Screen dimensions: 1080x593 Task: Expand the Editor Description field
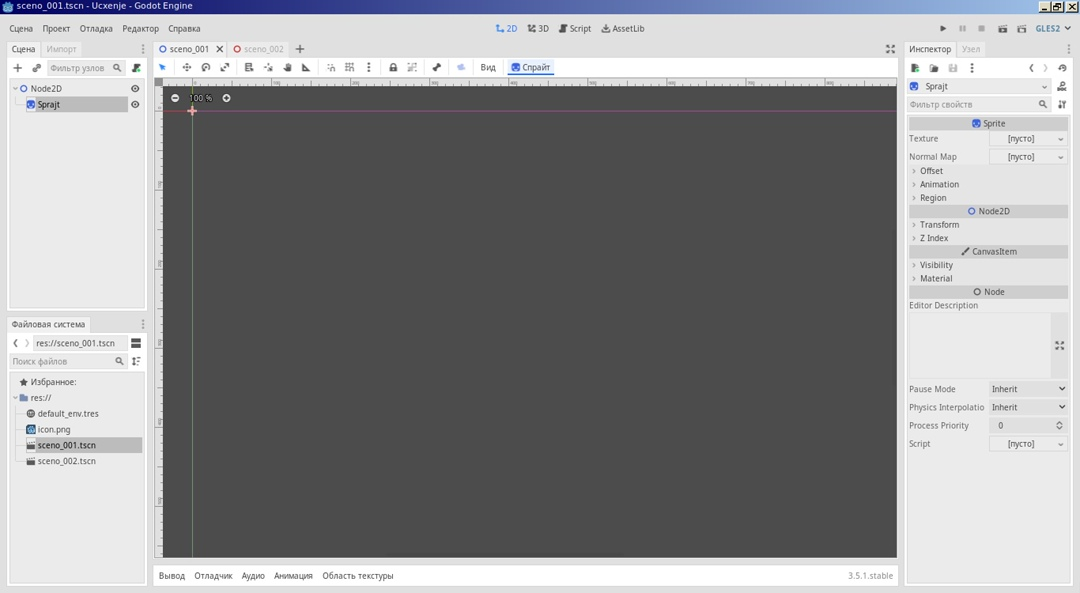(1059, 346)
